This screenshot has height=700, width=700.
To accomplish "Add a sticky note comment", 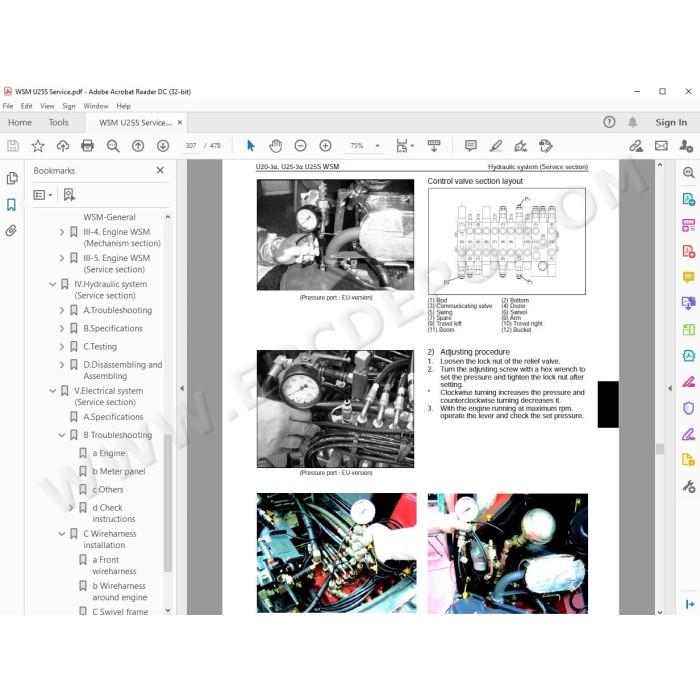I will tap(471, 146).
